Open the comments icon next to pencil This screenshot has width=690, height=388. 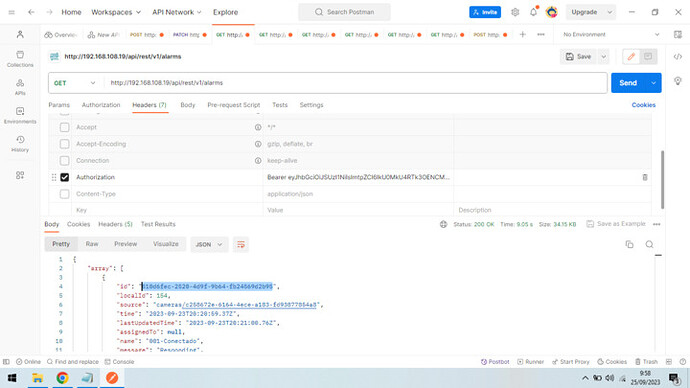(x=648, y=56)
